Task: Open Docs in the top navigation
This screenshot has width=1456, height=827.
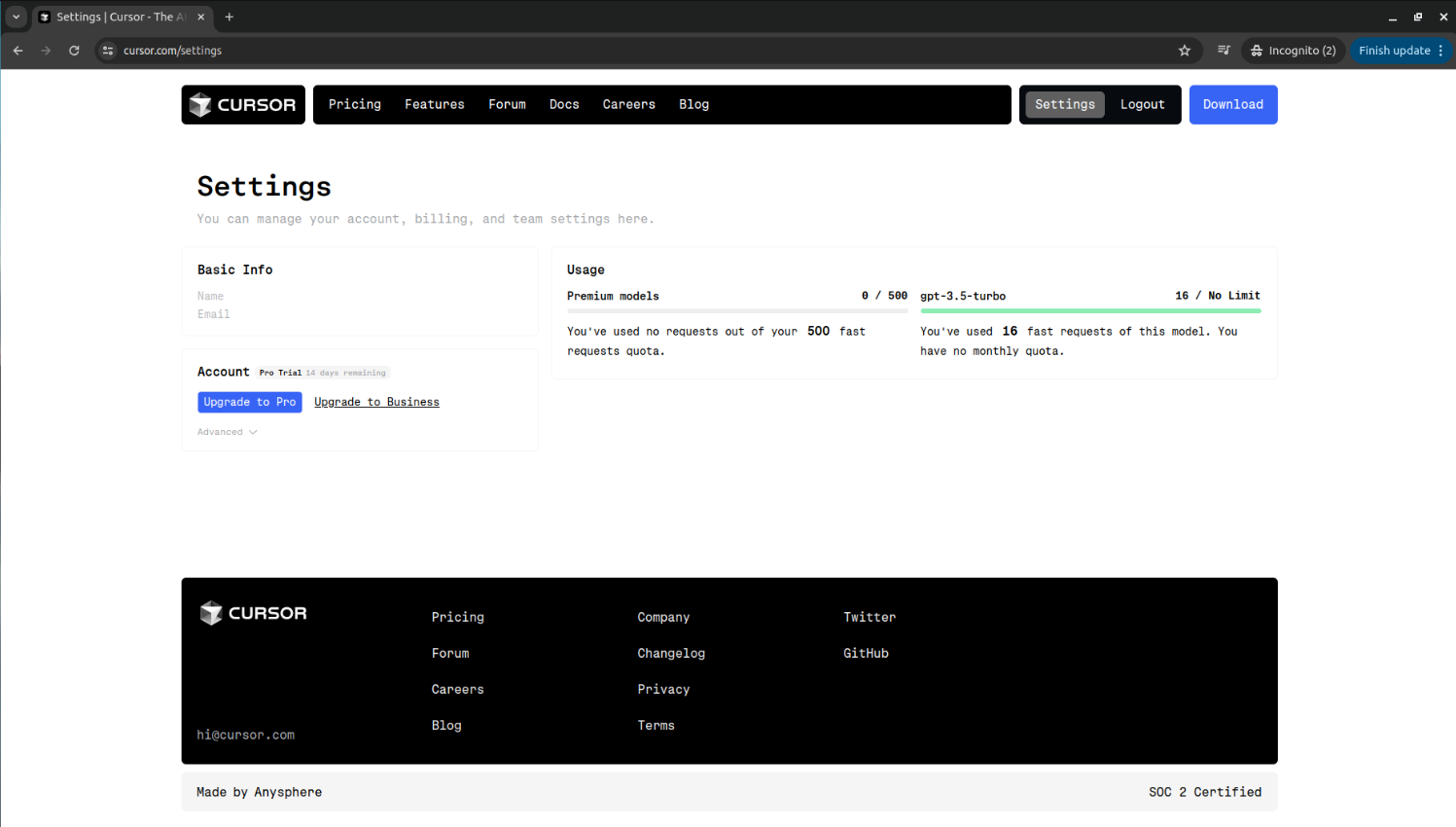Action: [x=564, y=104]
